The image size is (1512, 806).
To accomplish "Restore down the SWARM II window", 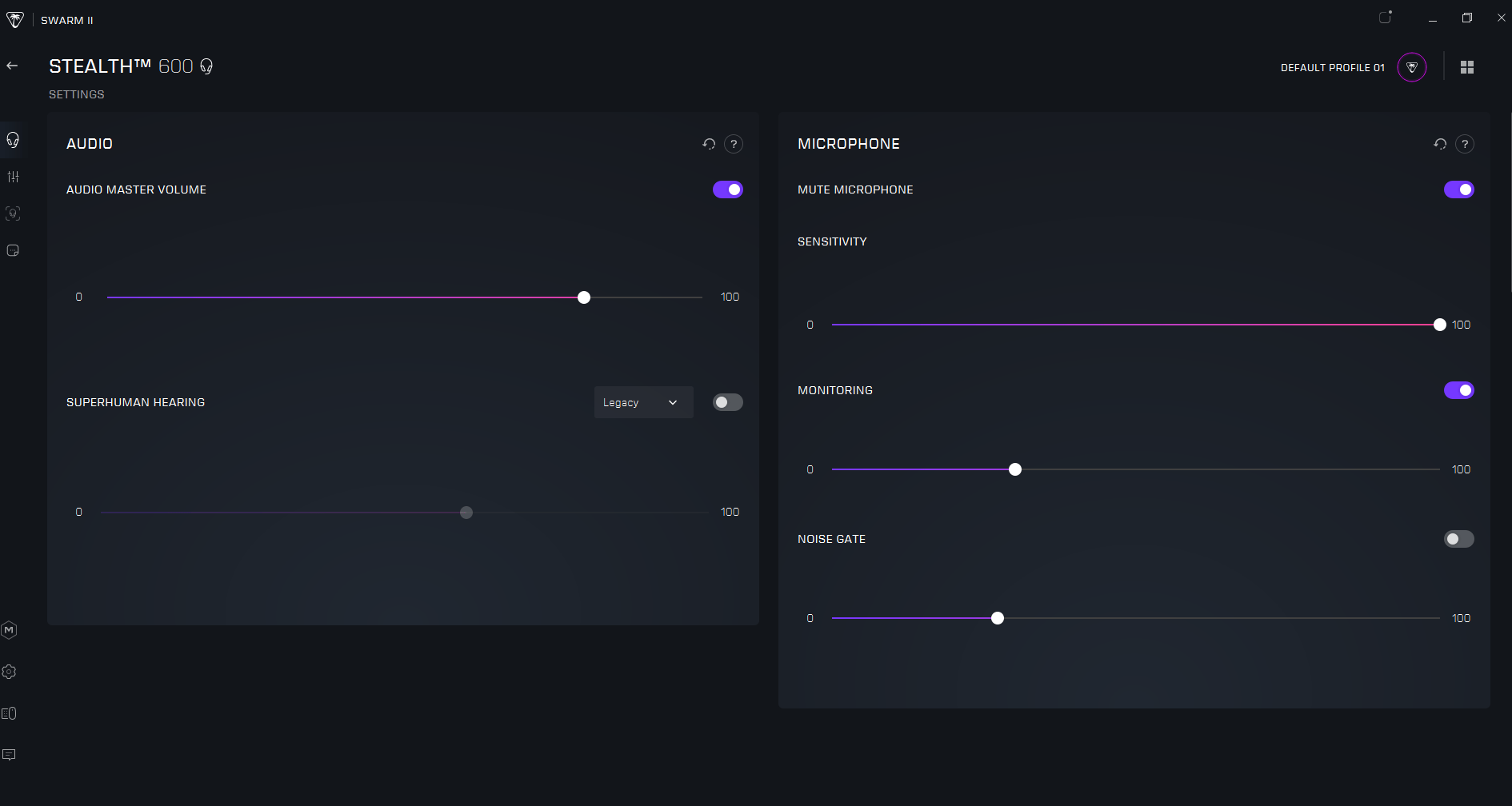I will tap(1467, 18).
